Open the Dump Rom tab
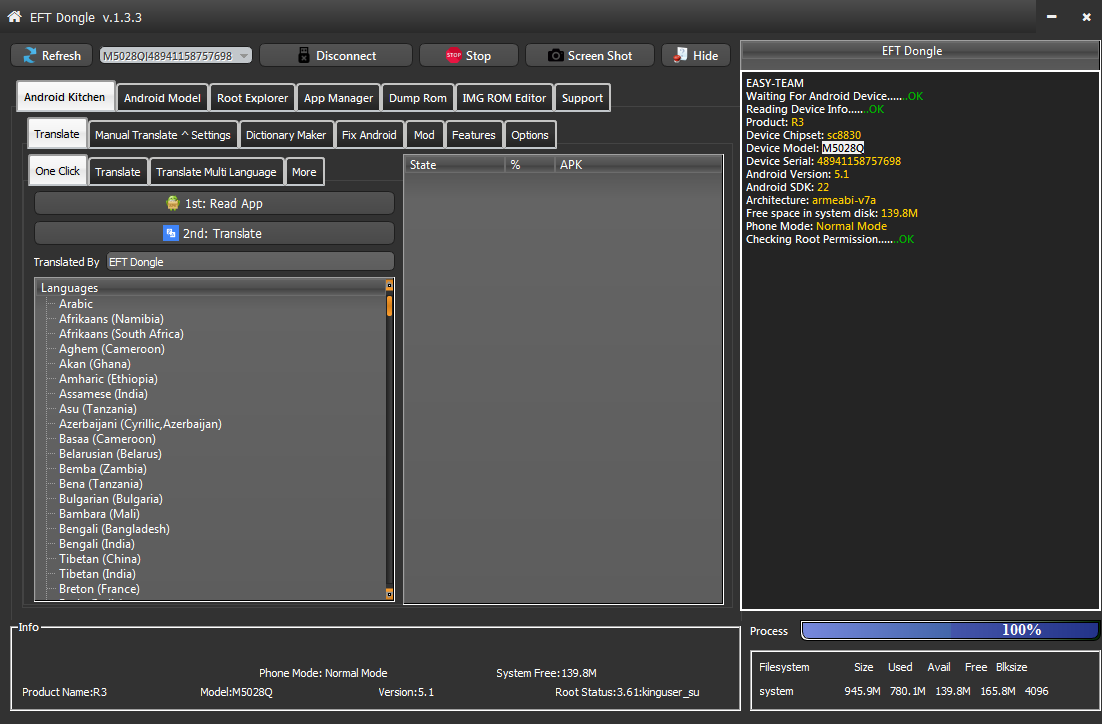This screenshot has height=724, width=1102. click(x=417, y=98)
